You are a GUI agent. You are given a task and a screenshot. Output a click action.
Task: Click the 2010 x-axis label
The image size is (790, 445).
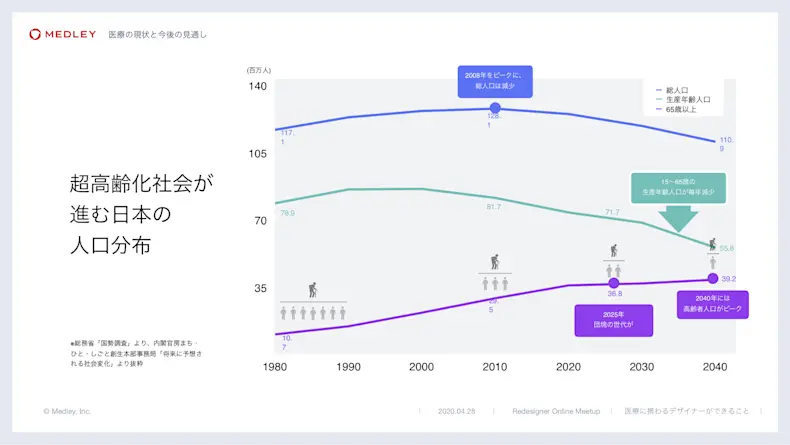[495, 367]
